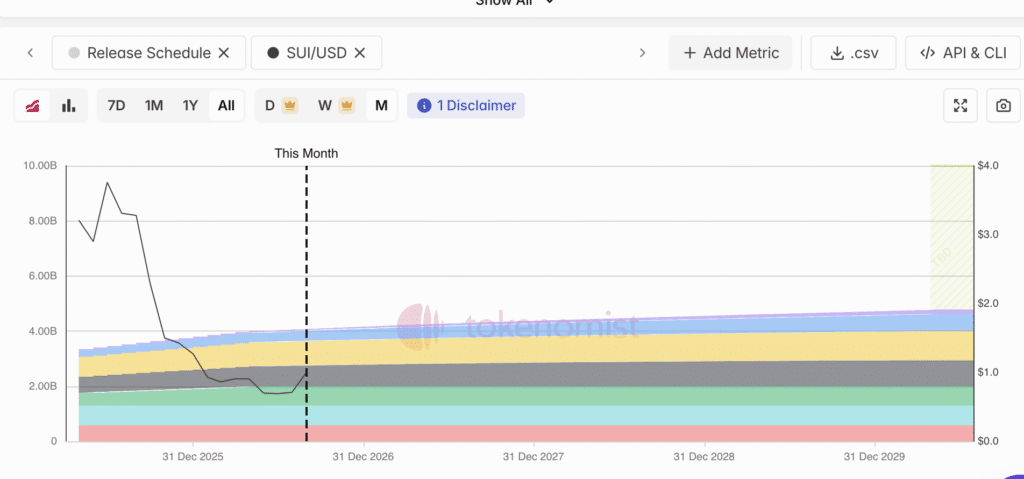Click the 31 Dec 2025 axis label
Screen dimensions: 1024x479
click(x=193, y=457)
